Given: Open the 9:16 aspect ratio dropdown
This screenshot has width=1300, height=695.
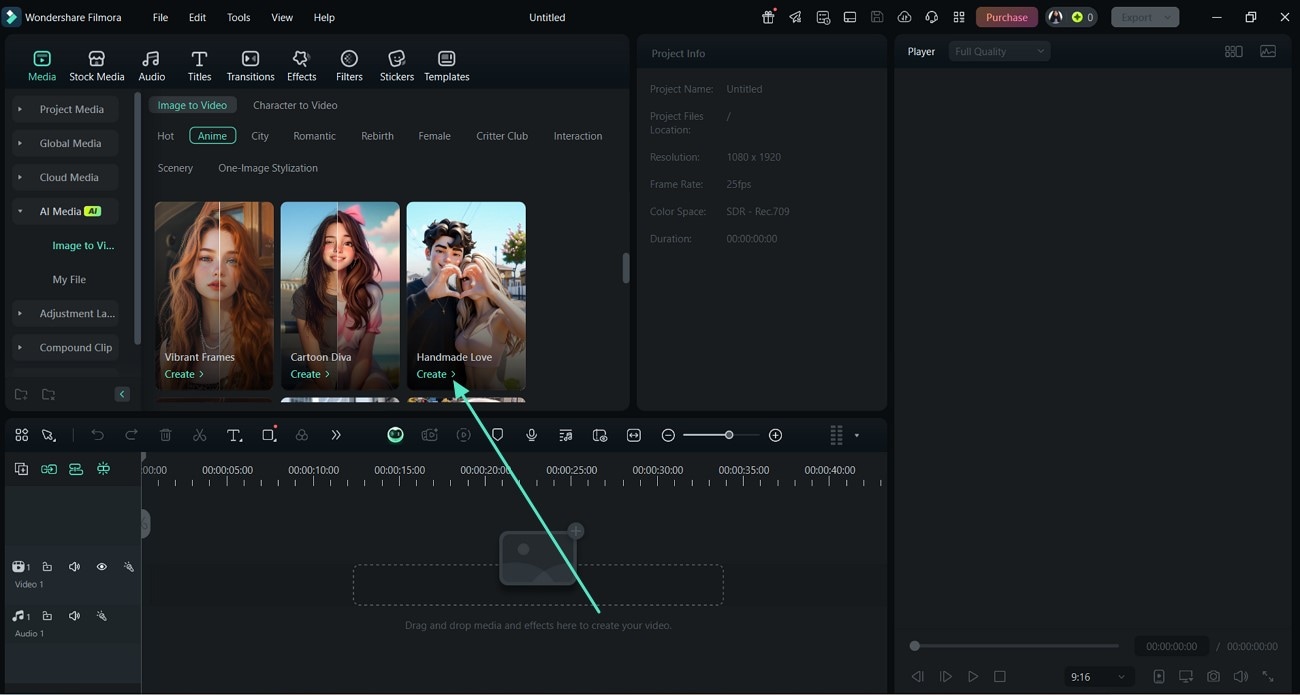Looking at the screenshot, I should pos(1098,677).
